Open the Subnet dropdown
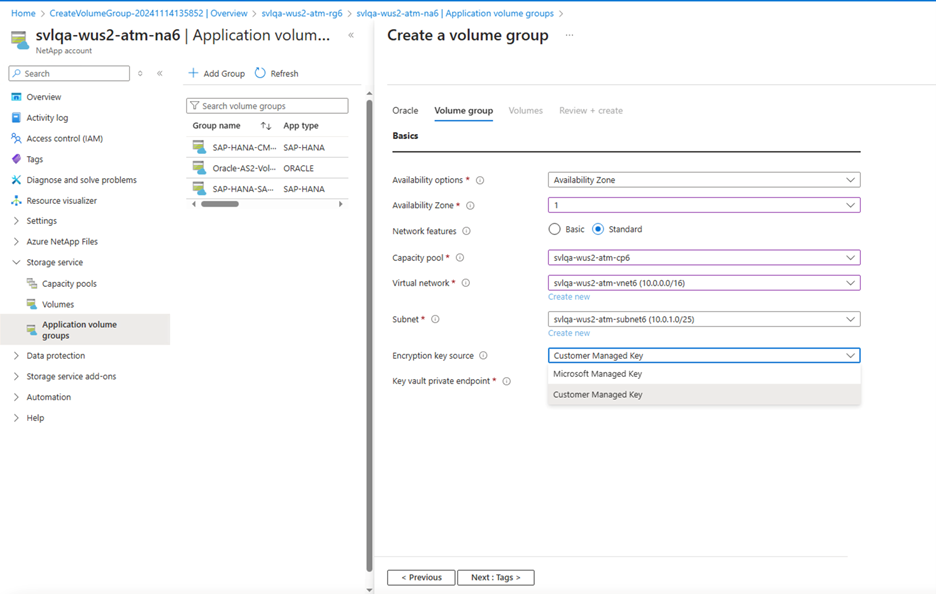The width and height of the screenshot is (936, 594). click(704, 319)
